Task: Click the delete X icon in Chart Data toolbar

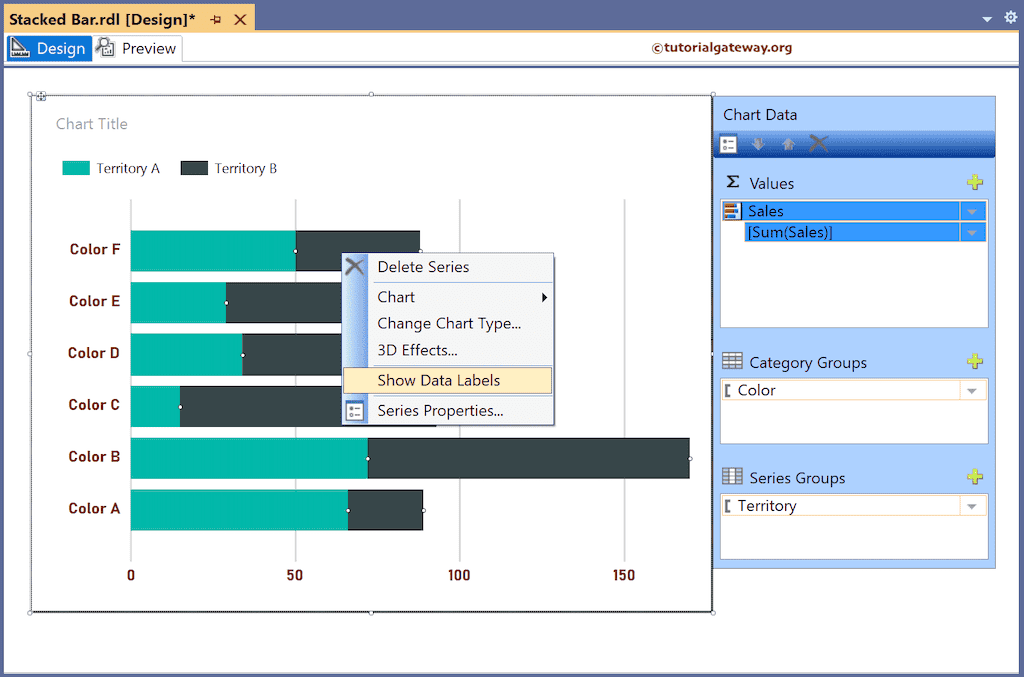Action: tap(818, 143)
